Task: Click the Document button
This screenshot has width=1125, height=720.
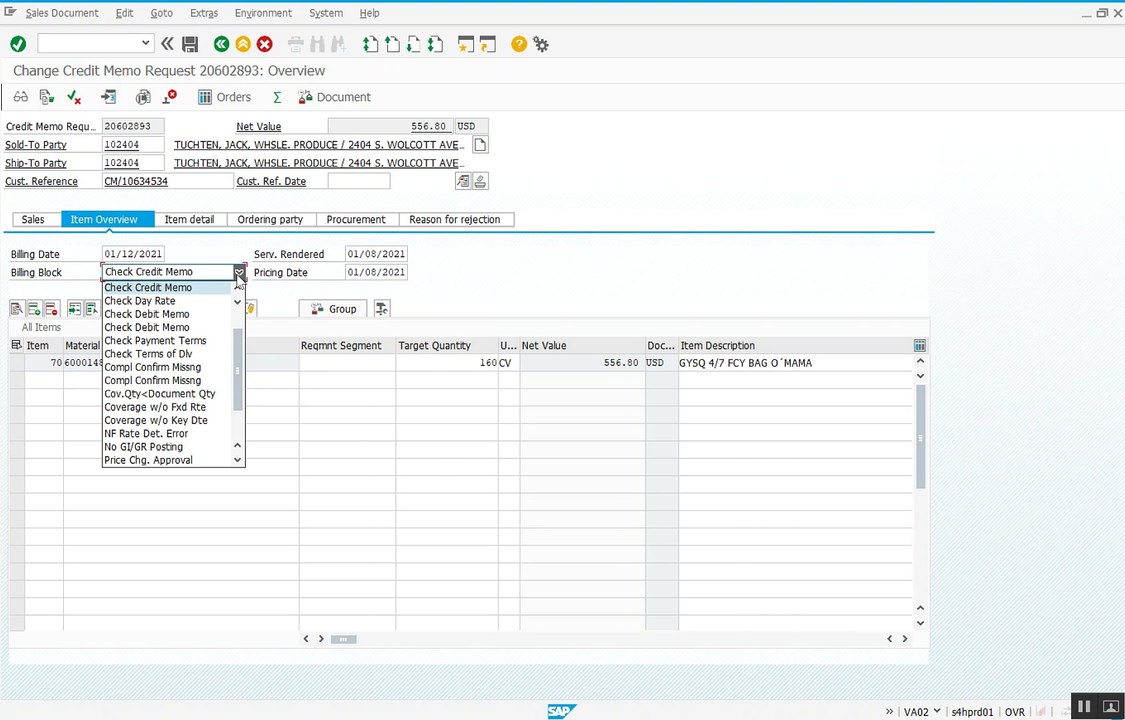Action: (x=334, y=97)
